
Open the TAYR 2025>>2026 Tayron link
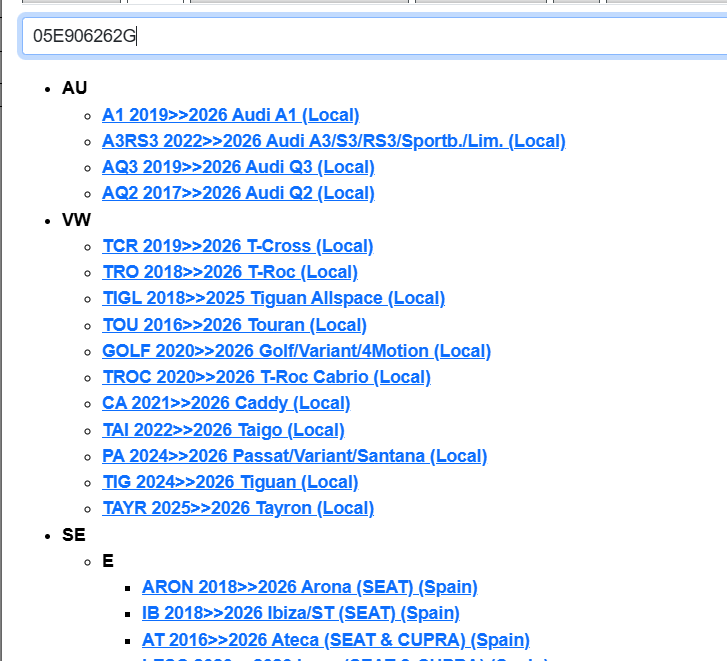[x=238, y=508]
